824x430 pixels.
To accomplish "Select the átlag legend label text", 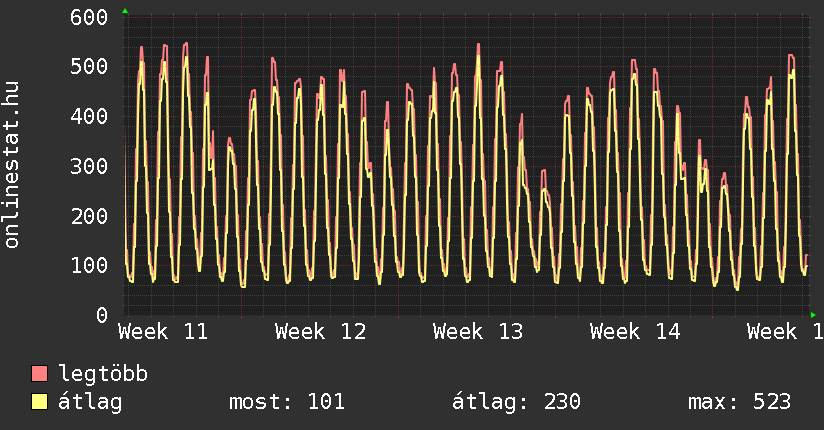I will tap(89, 402).
